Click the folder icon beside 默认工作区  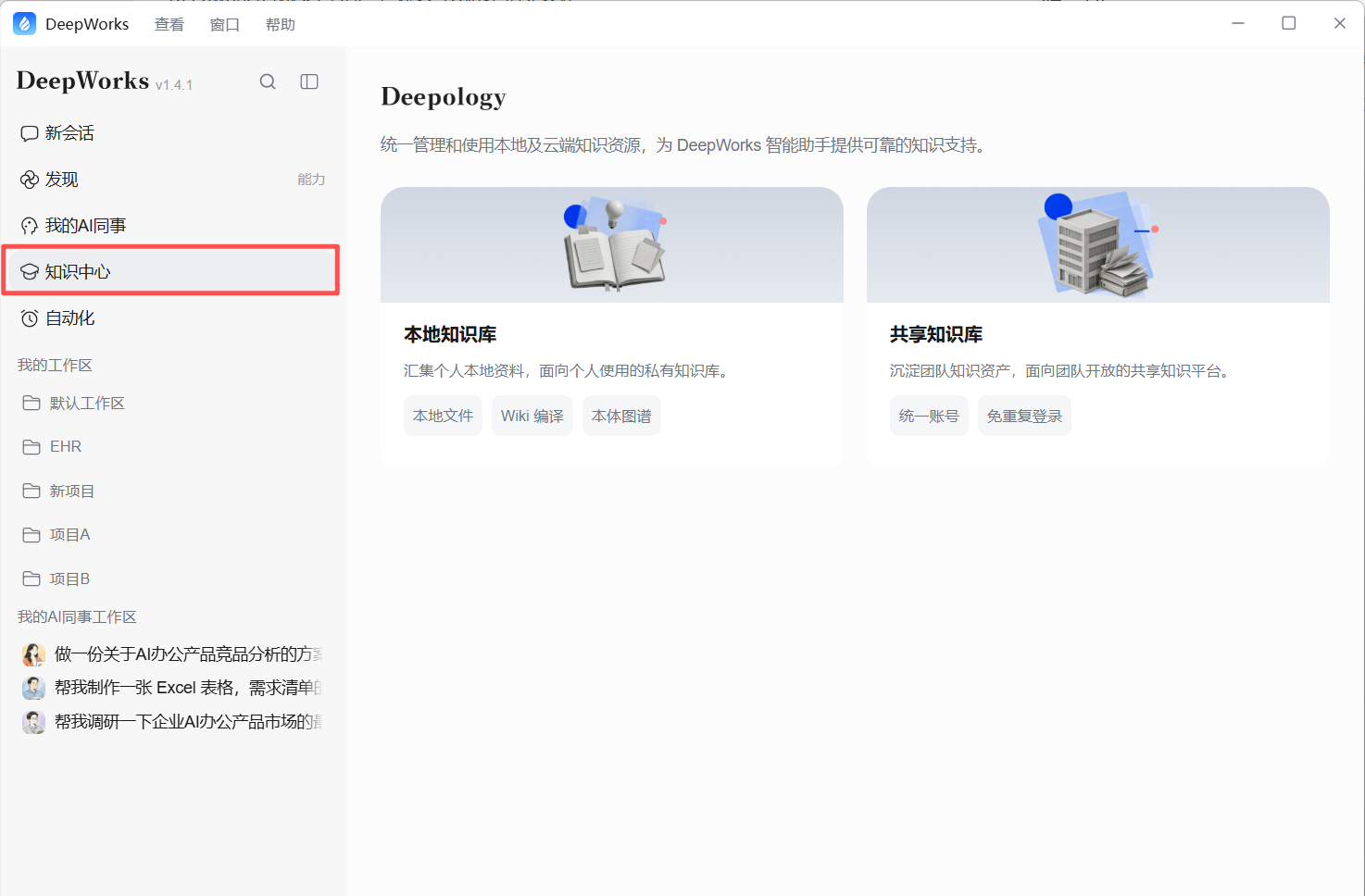pyautogui.click(x=31, y=403)
